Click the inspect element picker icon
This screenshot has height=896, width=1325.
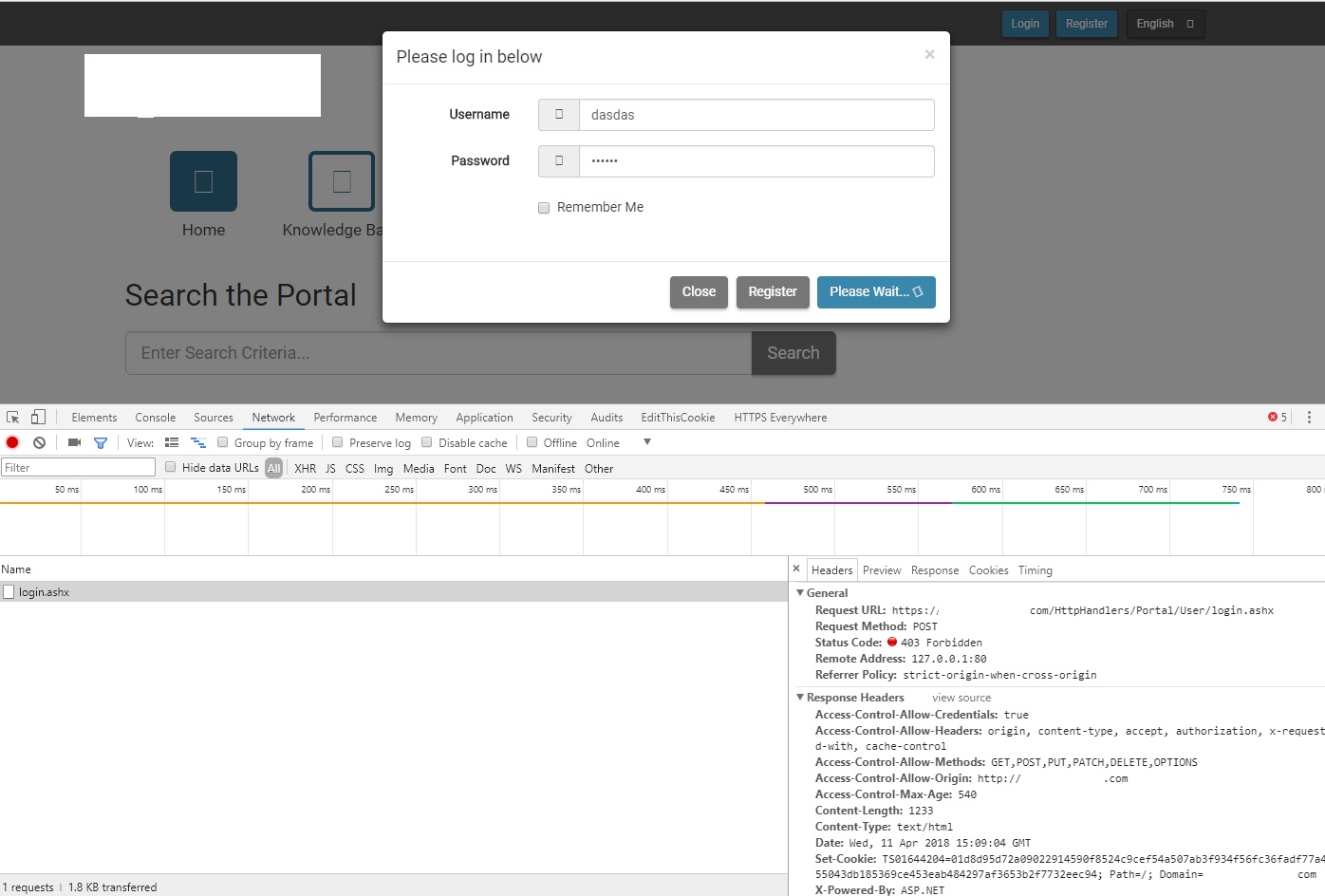(x=13, y=418)
